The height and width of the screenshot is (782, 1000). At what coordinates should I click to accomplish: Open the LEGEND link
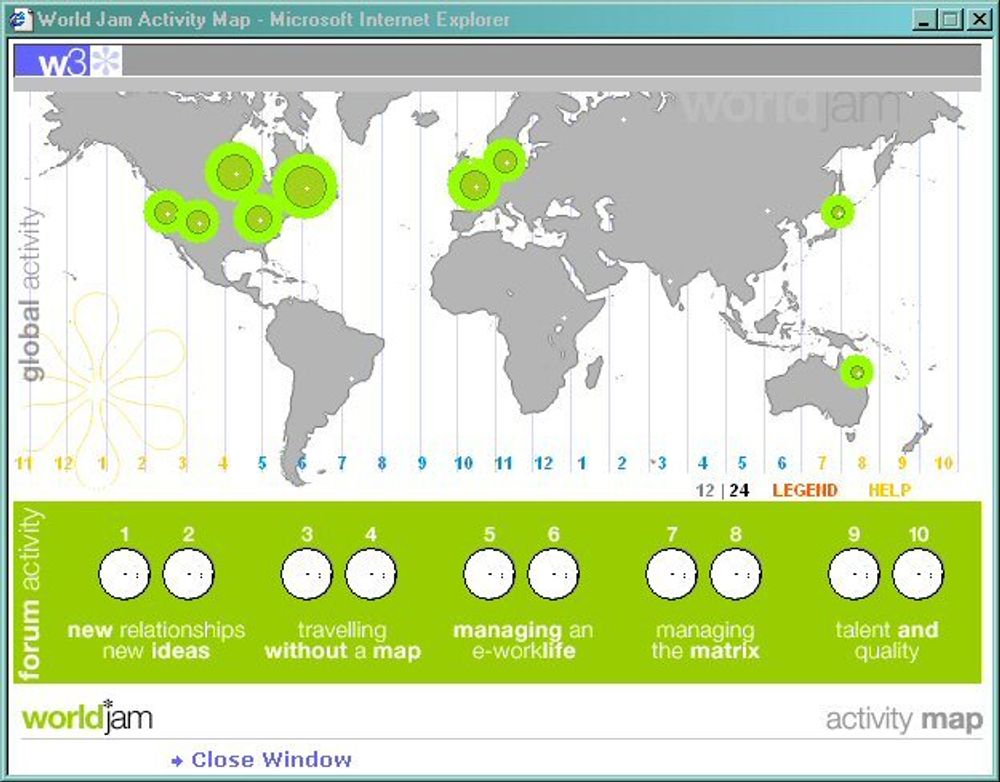pyautogui.click(x=805, y=490)
